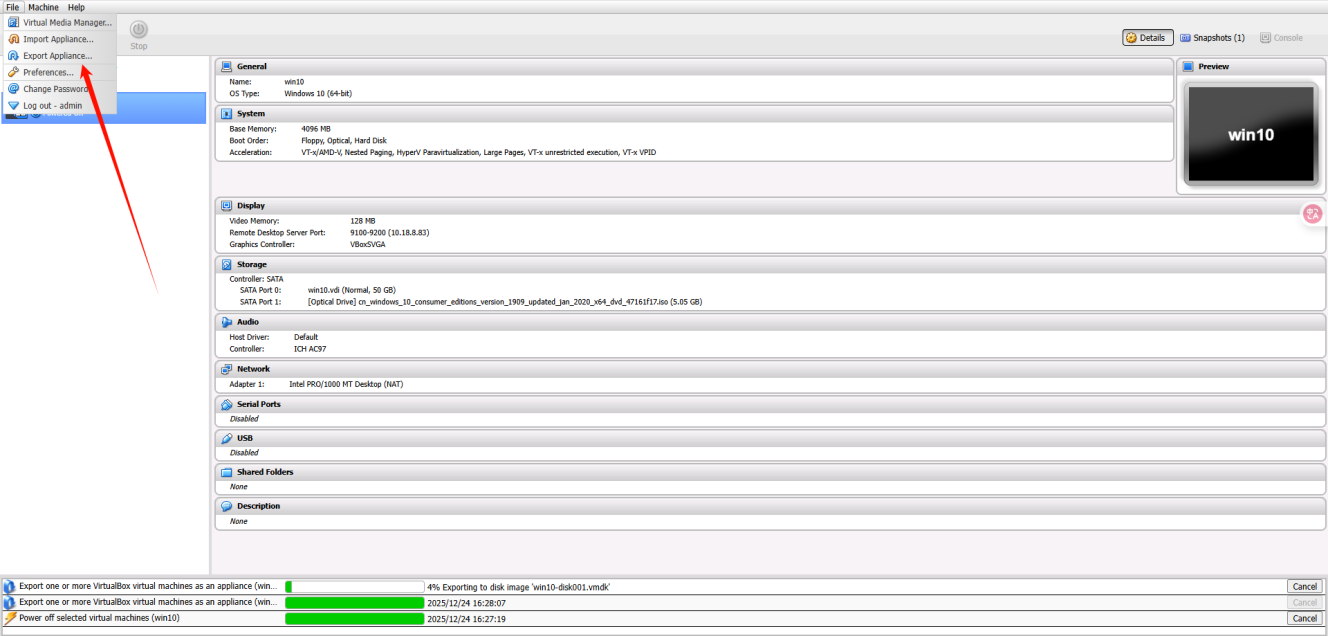Click the pink translate overlay icon
The height and width of the screenshot is (636, 1328).
tap(1311, 213)
